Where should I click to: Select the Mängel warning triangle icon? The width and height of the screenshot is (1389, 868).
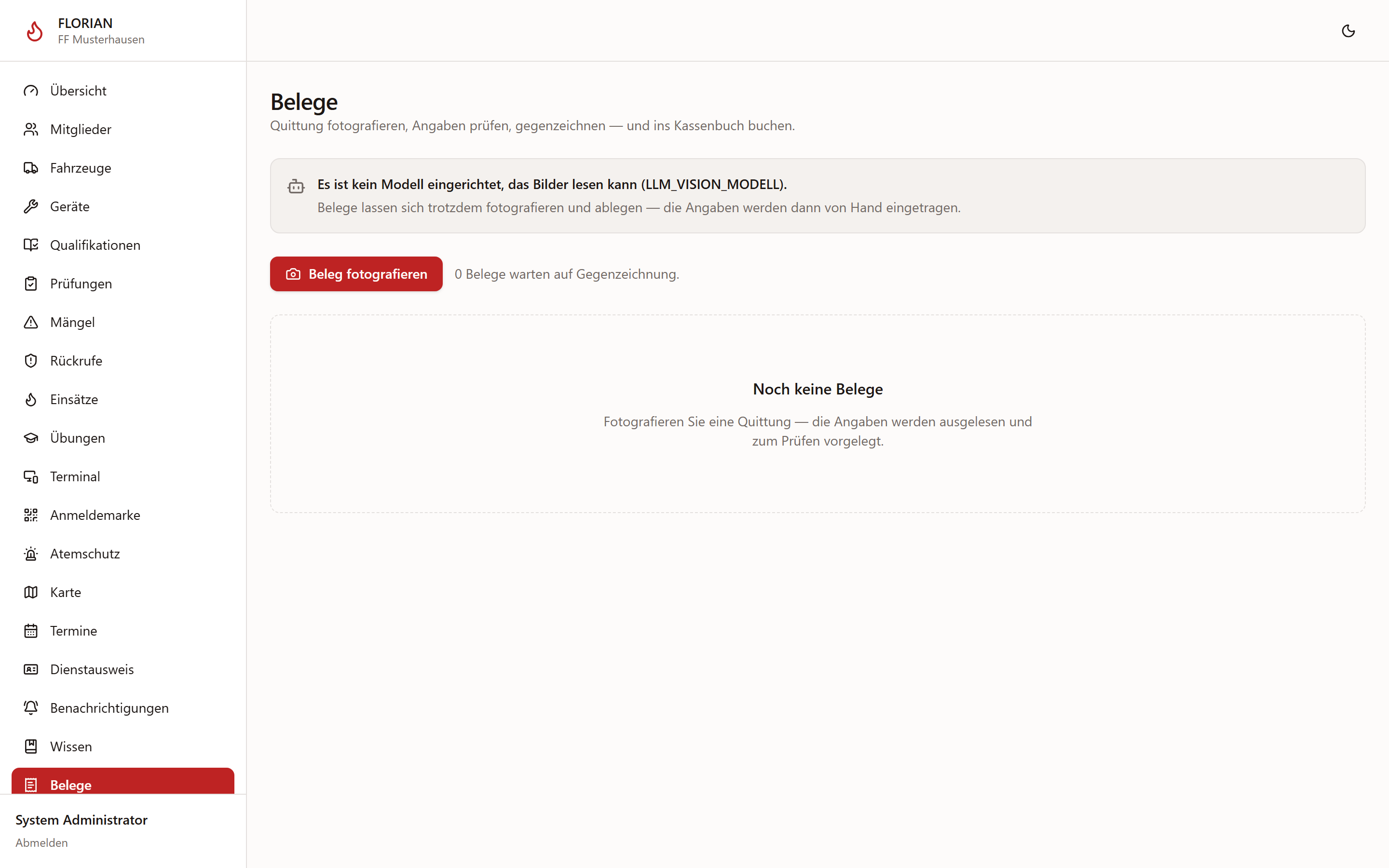point(31,322)
